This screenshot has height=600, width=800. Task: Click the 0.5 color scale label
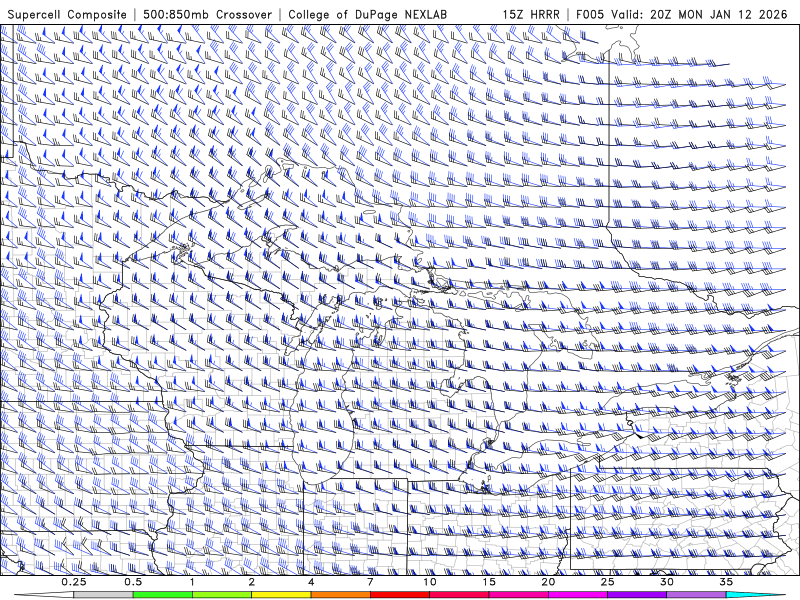coord(133,582)
